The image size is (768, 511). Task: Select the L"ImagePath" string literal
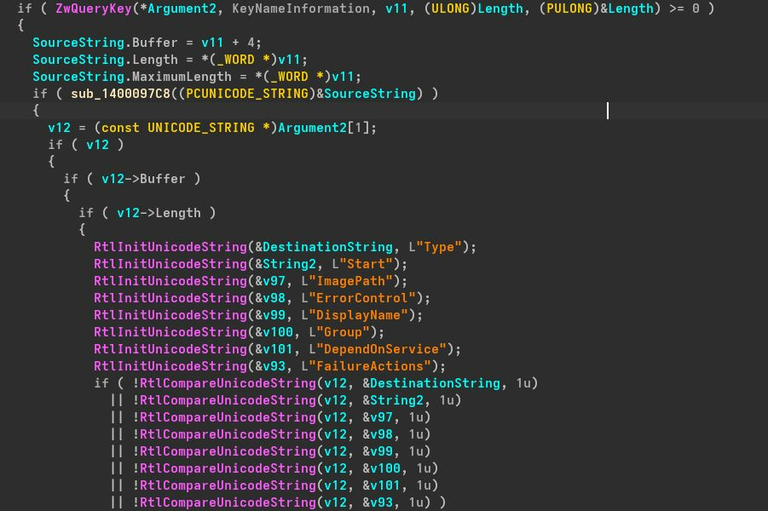[347, 281]
